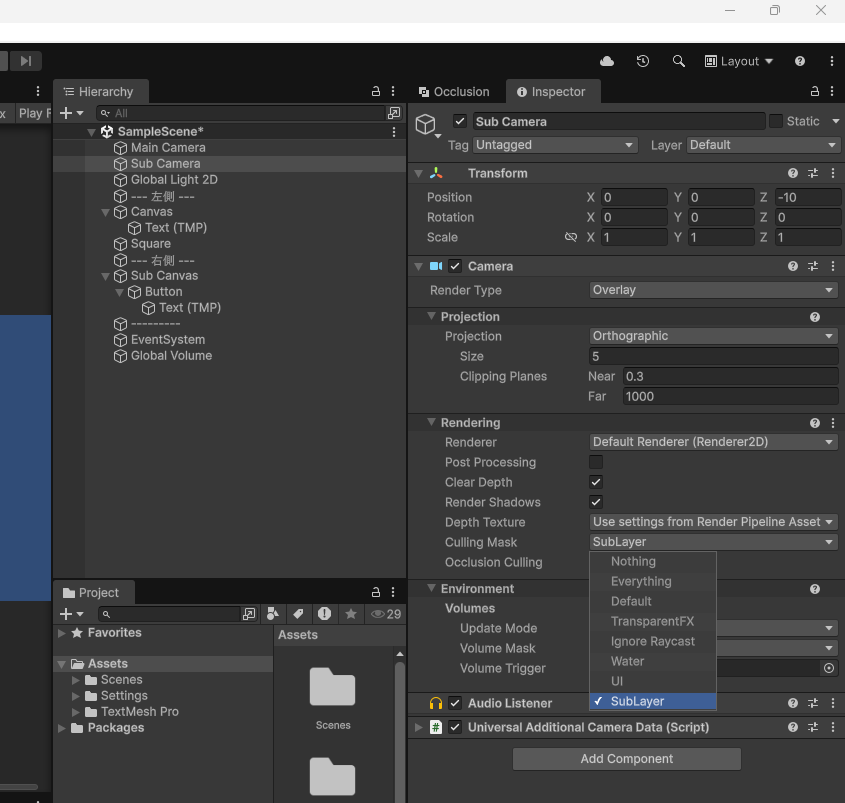Click the Add Component button
This screenshot has height=803, width=845.
627,759
